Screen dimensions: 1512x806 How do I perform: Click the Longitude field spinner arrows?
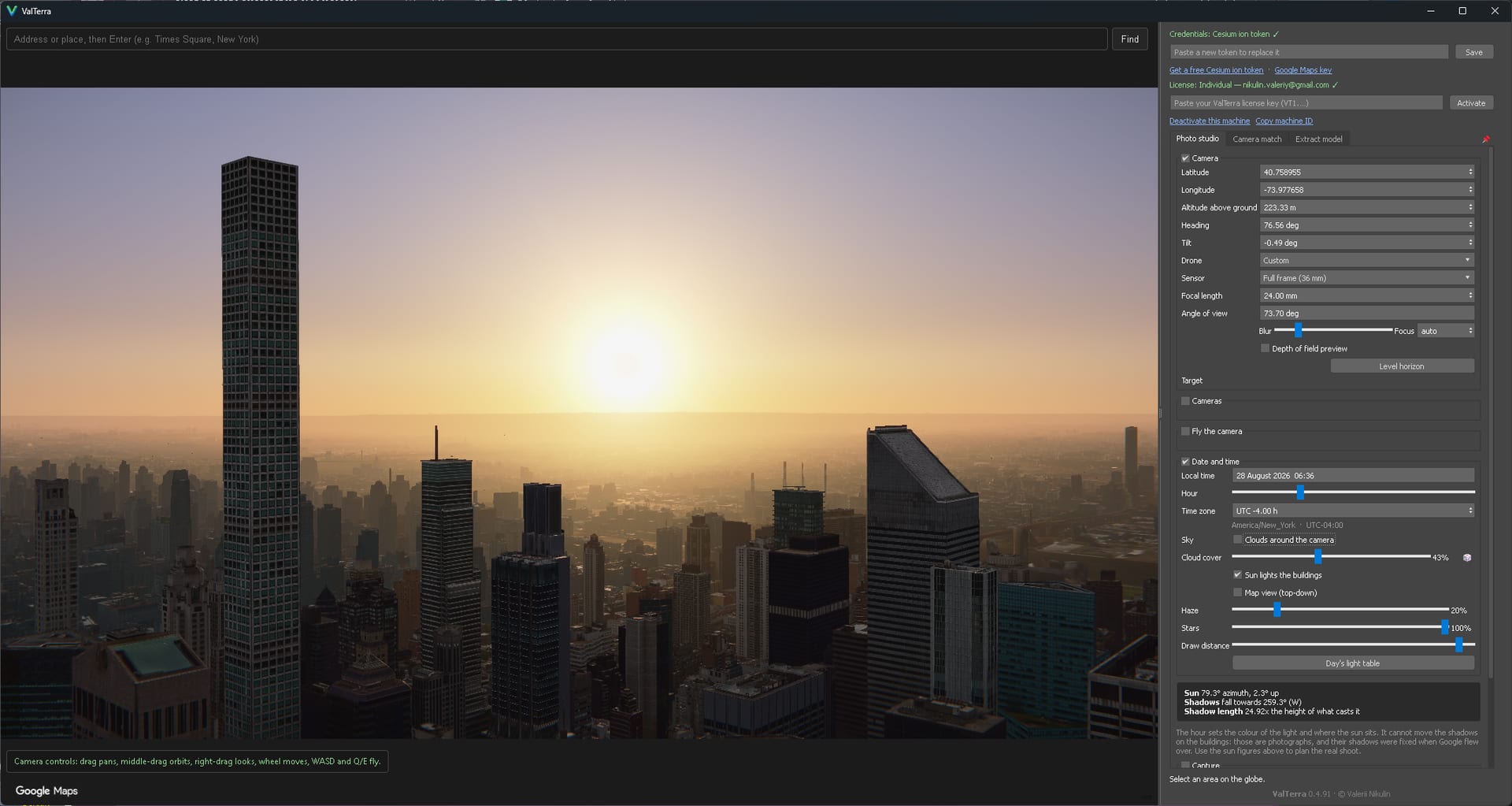(x=1469, y=190)
